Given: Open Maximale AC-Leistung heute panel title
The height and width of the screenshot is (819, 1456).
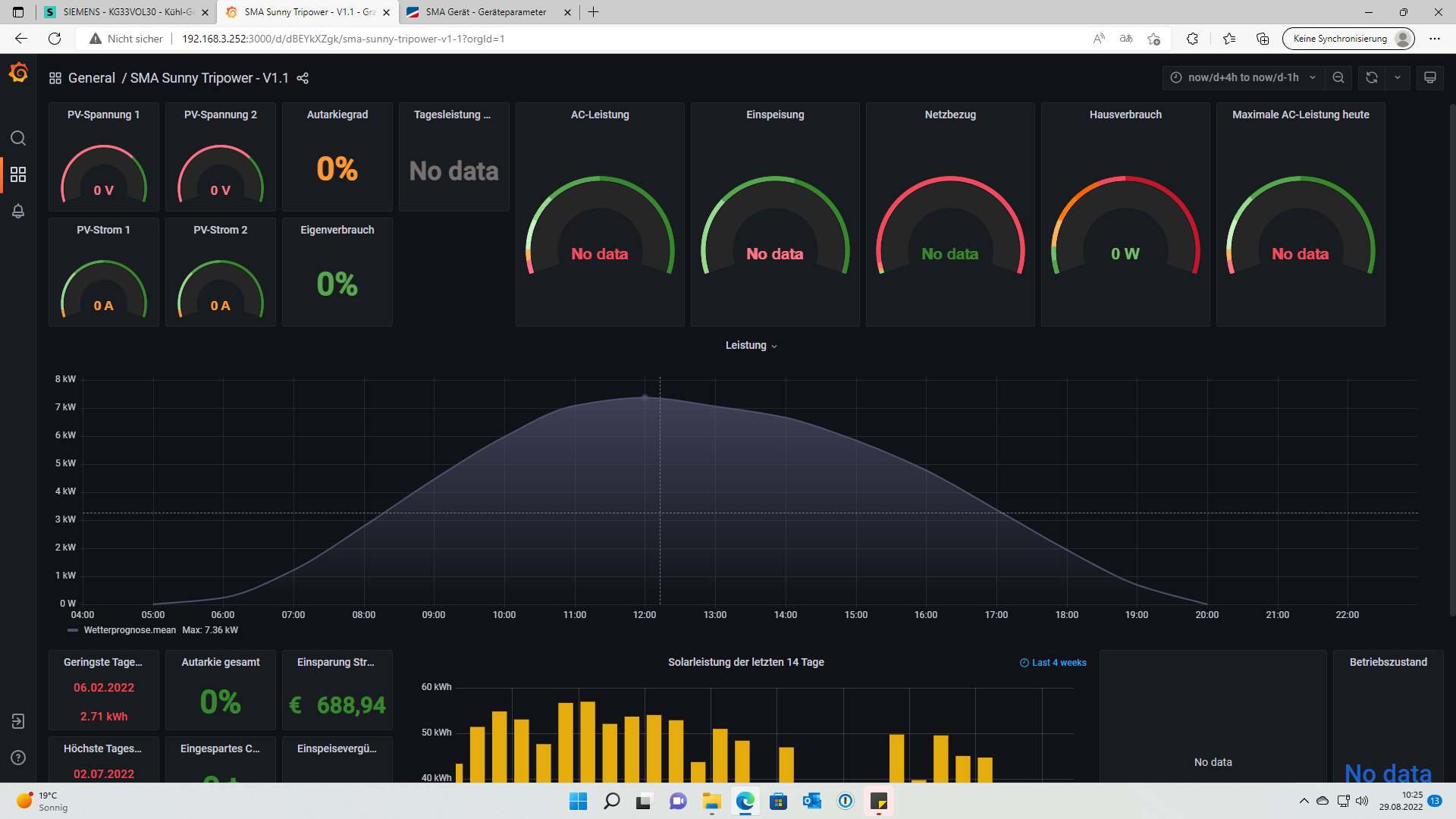Looking at the screenshot, I should (1301, 115).
